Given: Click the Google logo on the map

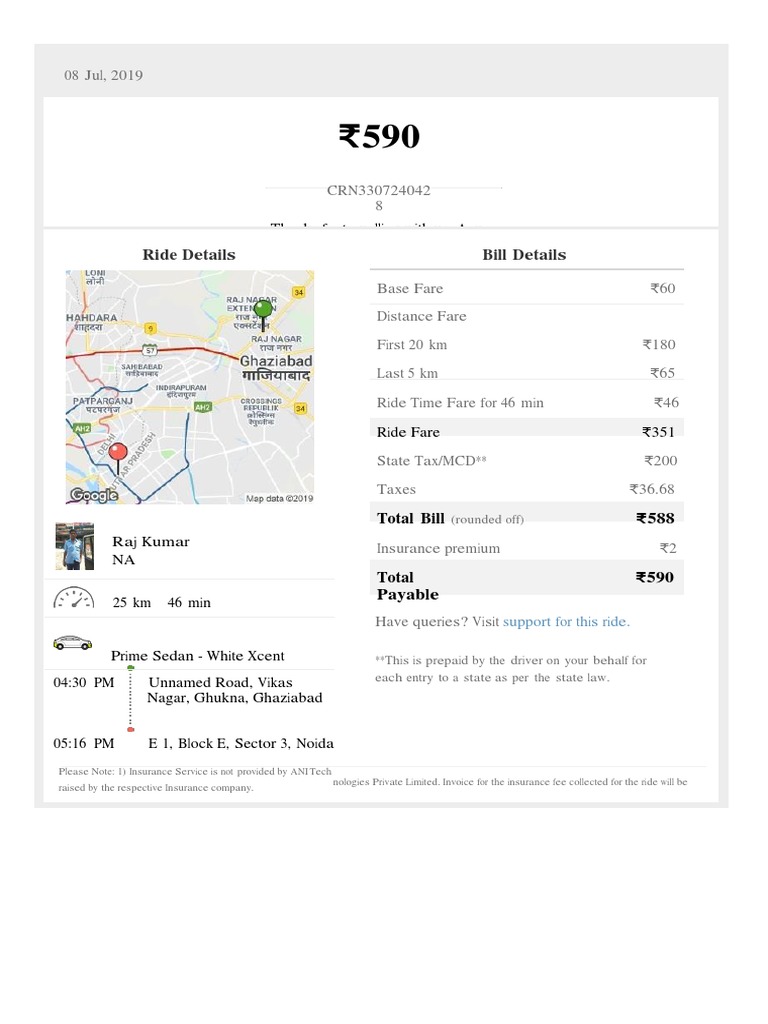Looking at the screenshot, I should click(x=93, y=495).
